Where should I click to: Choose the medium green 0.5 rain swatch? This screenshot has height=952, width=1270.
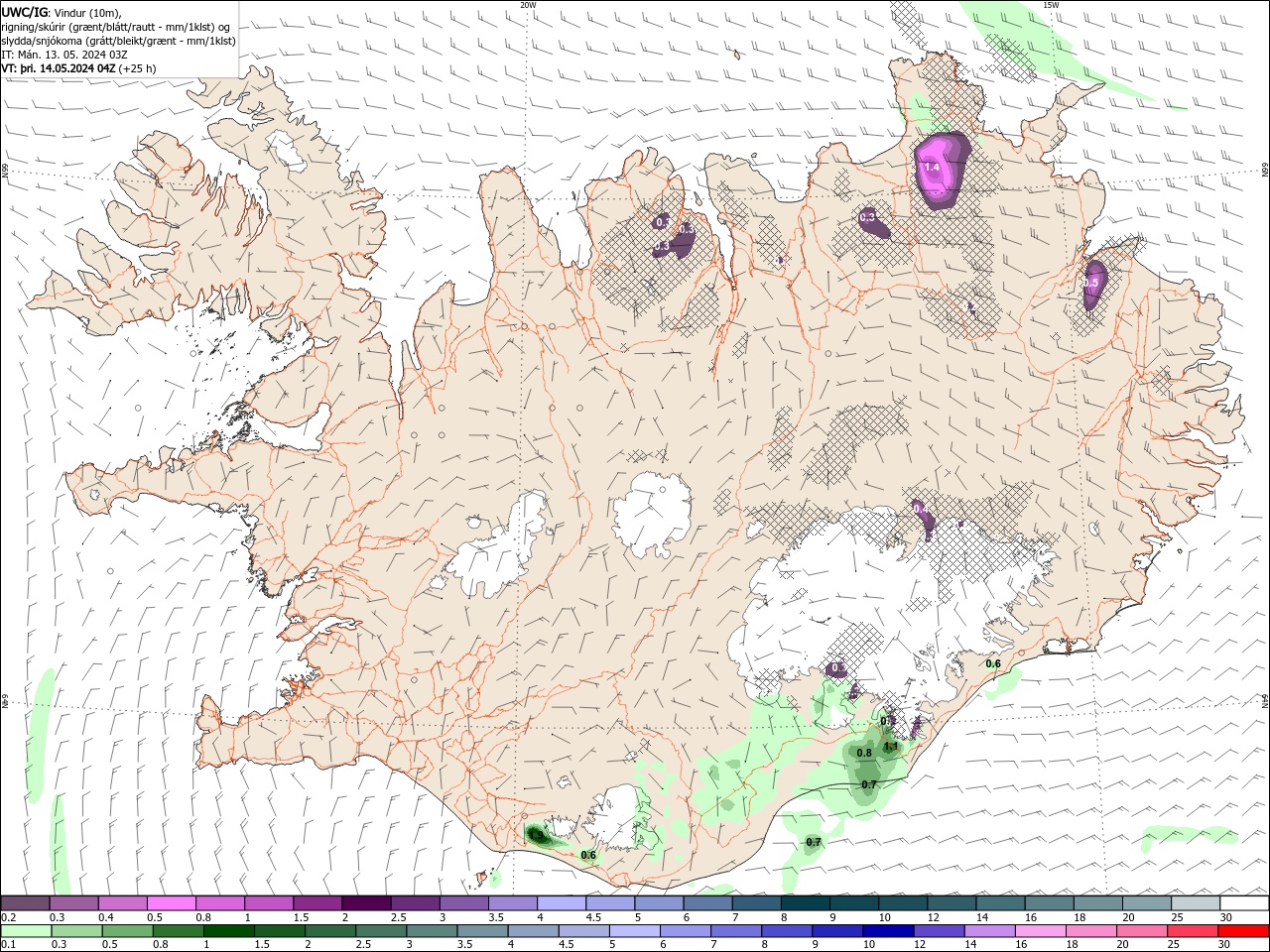coord(127,931)
